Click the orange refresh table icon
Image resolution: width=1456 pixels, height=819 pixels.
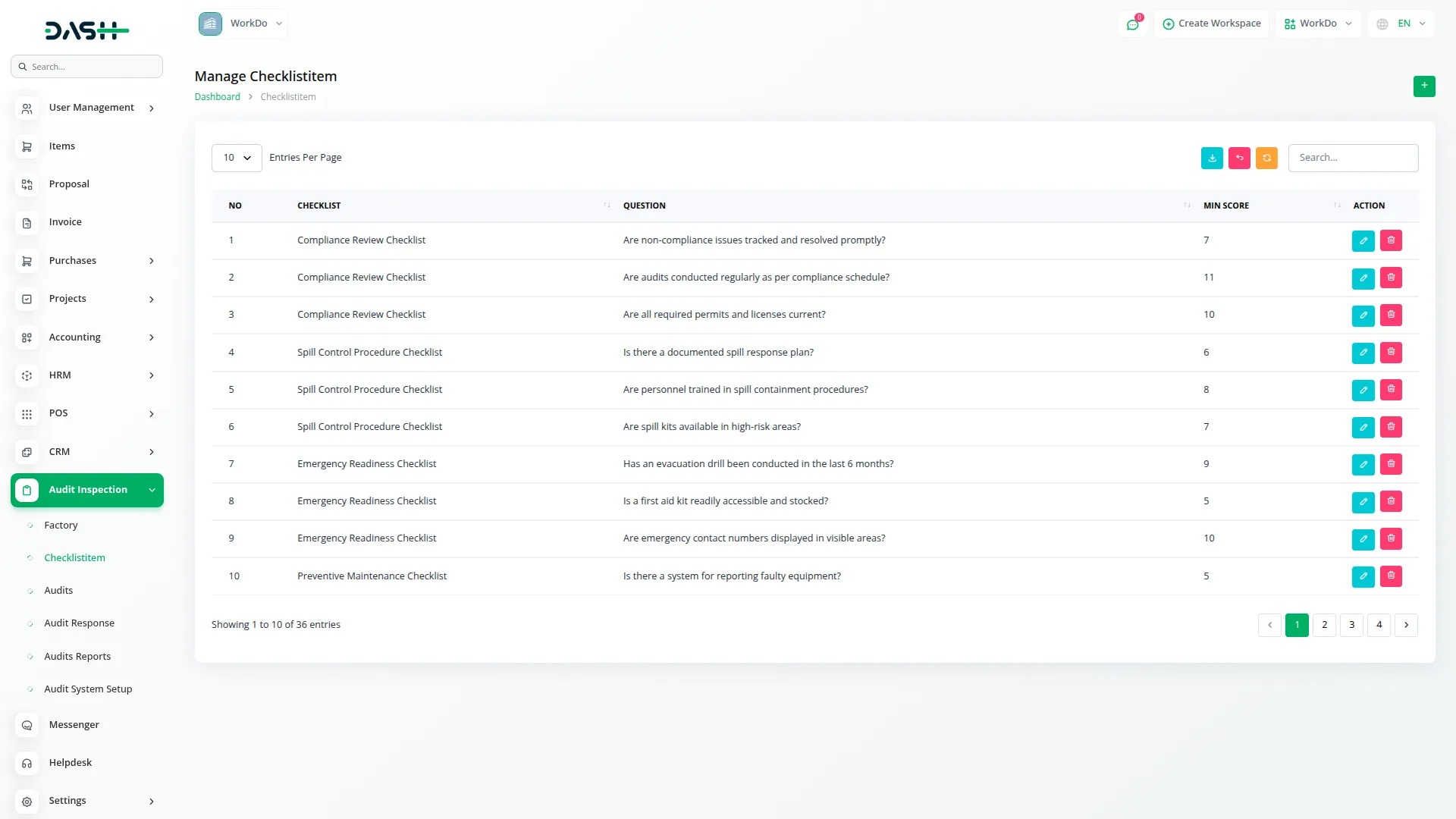[1266, 158]
